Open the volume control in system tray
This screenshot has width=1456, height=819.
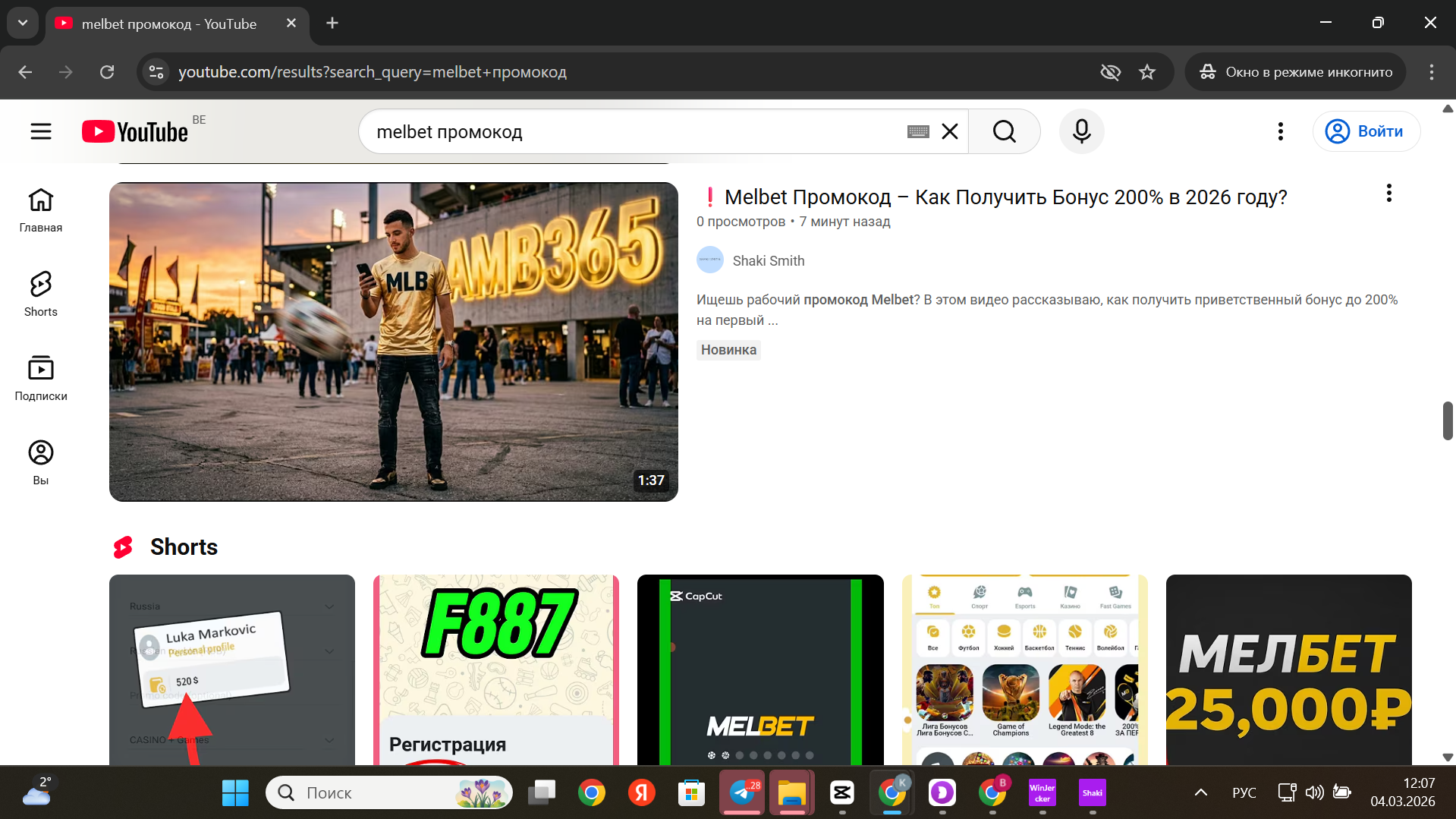point(1315,792)
